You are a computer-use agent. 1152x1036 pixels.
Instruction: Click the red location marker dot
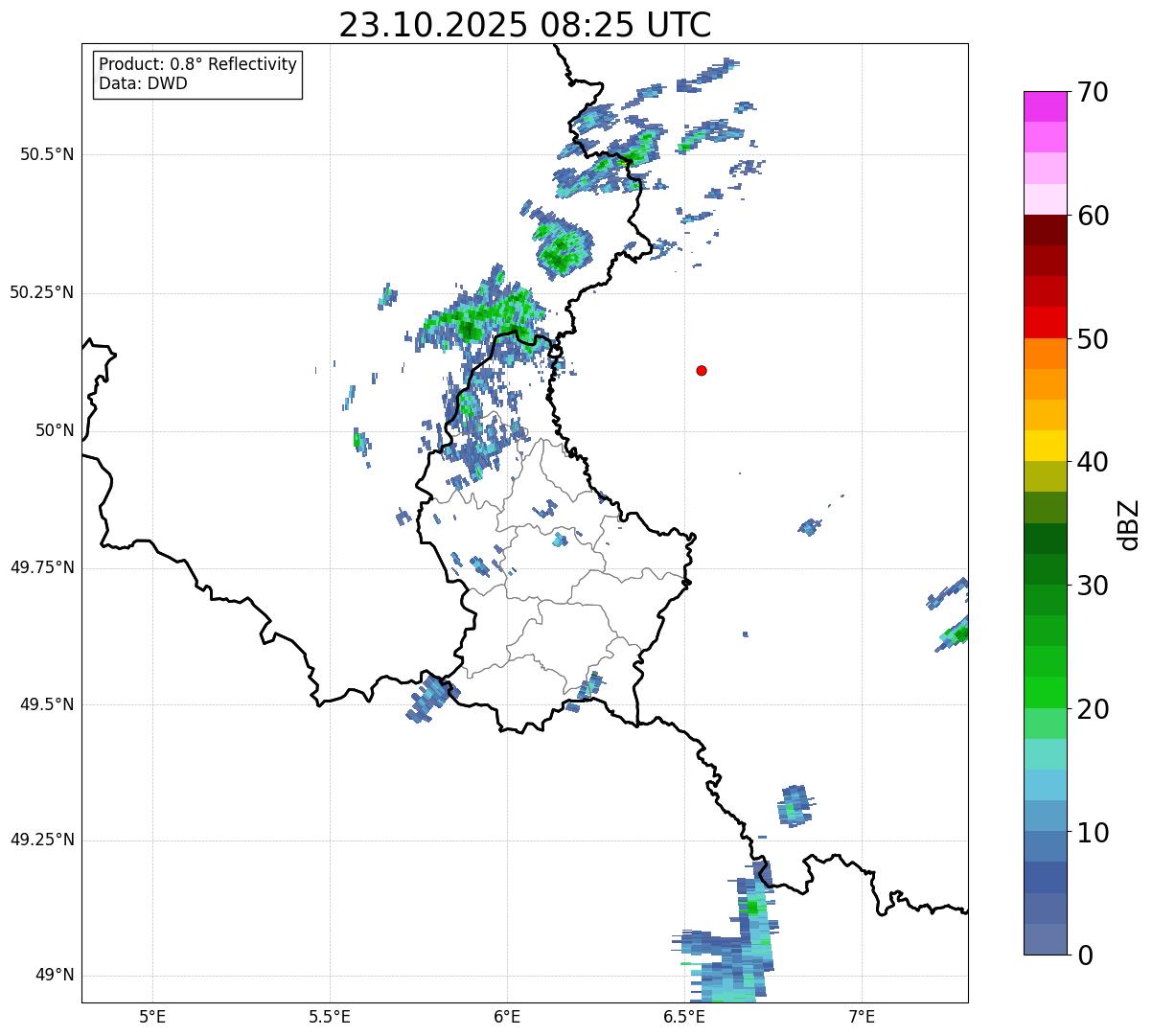pyautogui.click(x=702, y=370)
